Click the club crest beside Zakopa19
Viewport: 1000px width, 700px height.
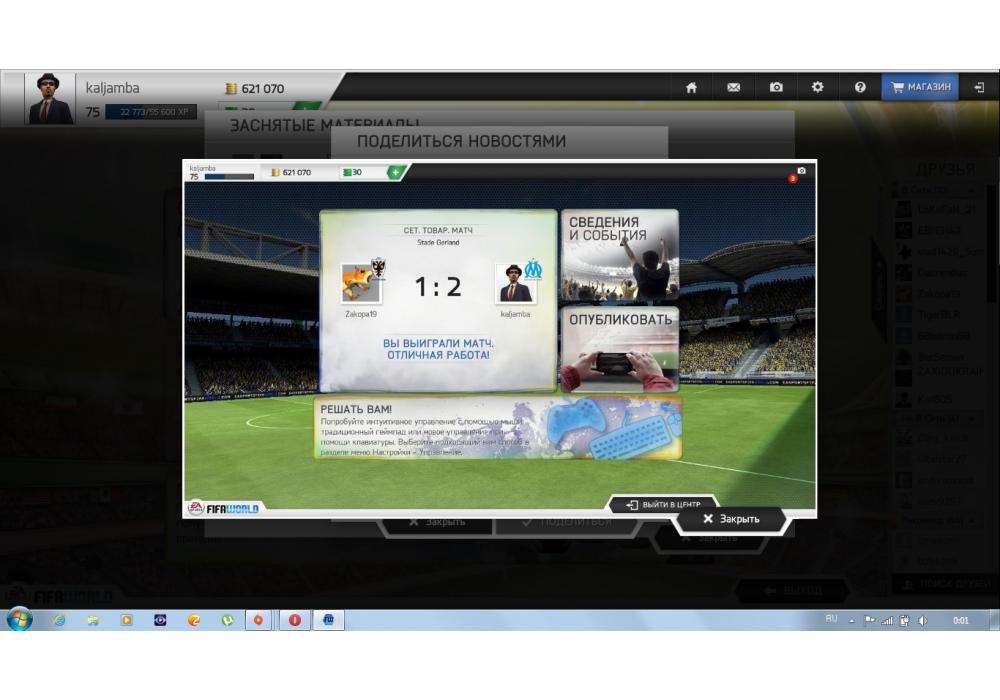379,268
